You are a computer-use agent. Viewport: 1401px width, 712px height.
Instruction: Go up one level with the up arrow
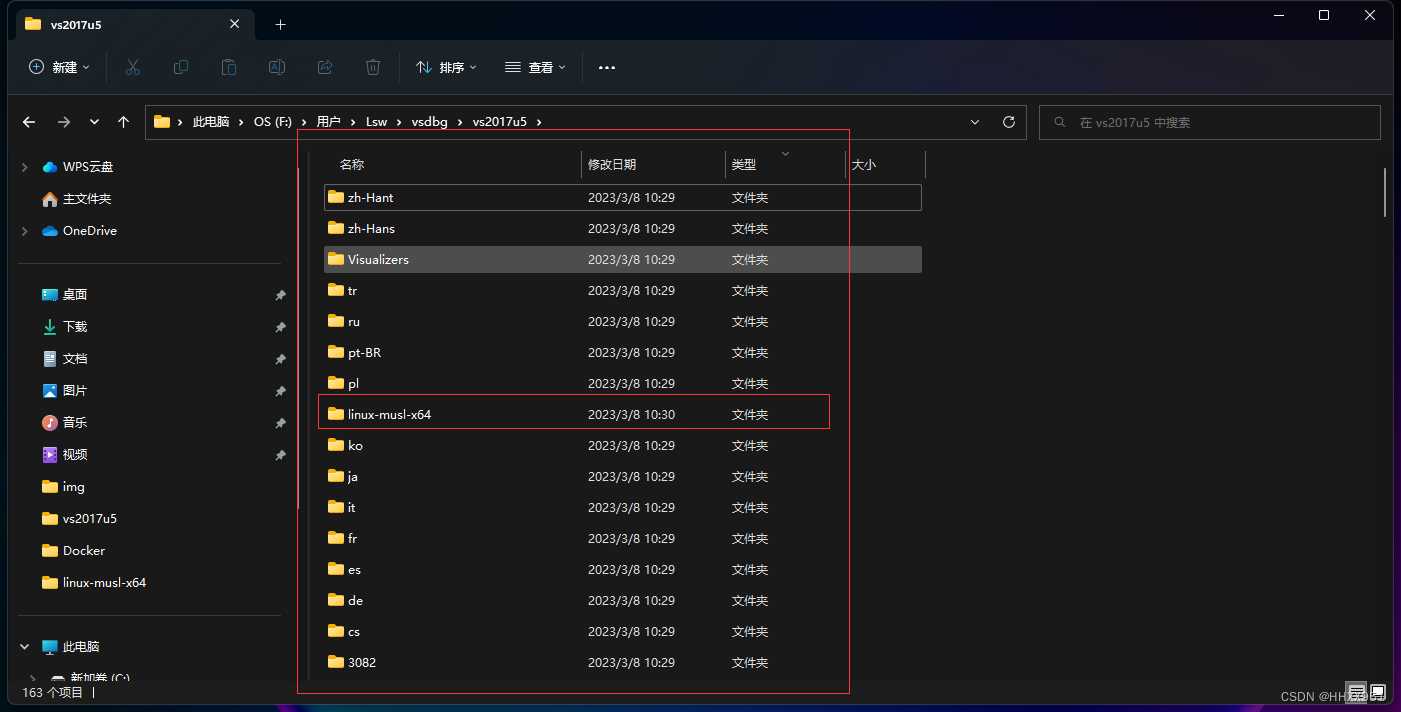(x=122, y=121)
